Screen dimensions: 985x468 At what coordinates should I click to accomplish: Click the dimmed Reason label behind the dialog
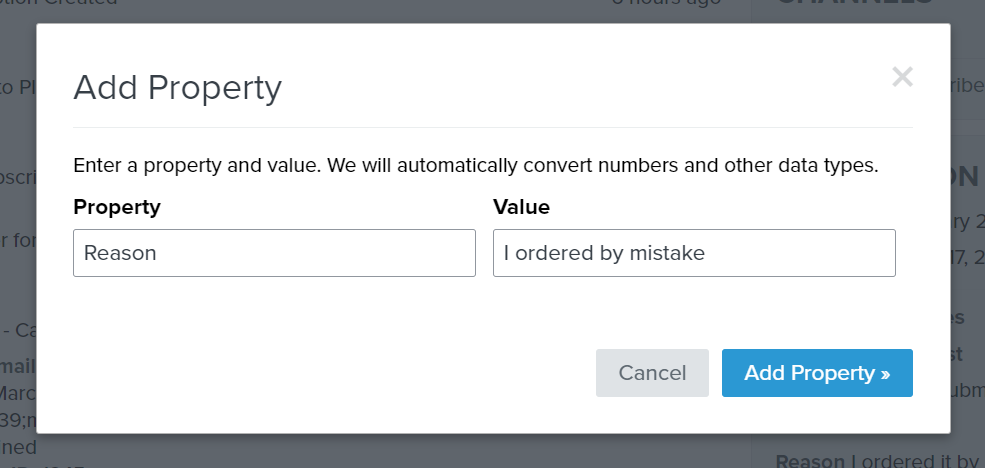point(810,461)
